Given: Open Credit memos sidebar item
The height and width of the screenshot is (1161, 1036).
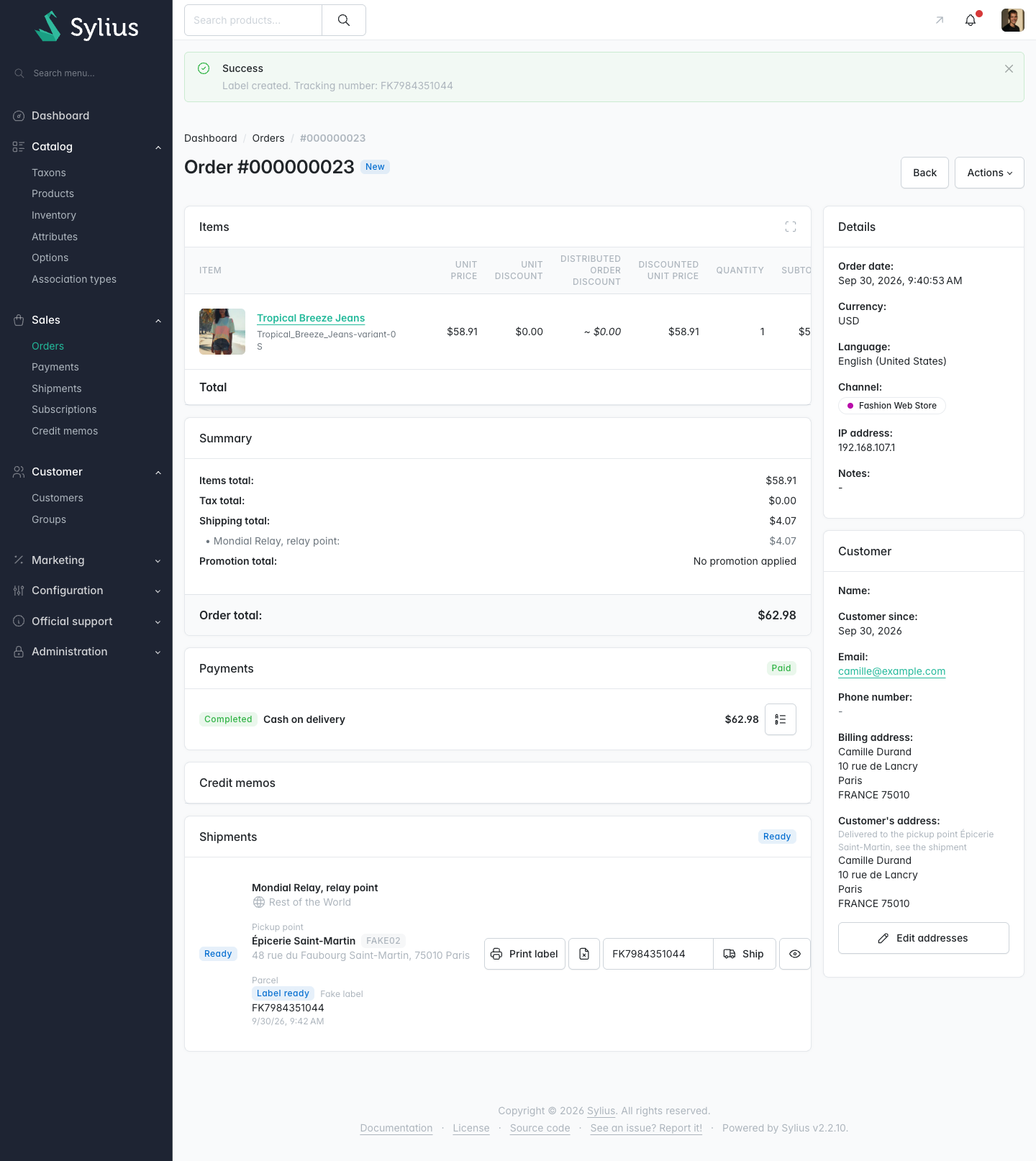Looking at the screenshot, I should click(x=65, y=431).
